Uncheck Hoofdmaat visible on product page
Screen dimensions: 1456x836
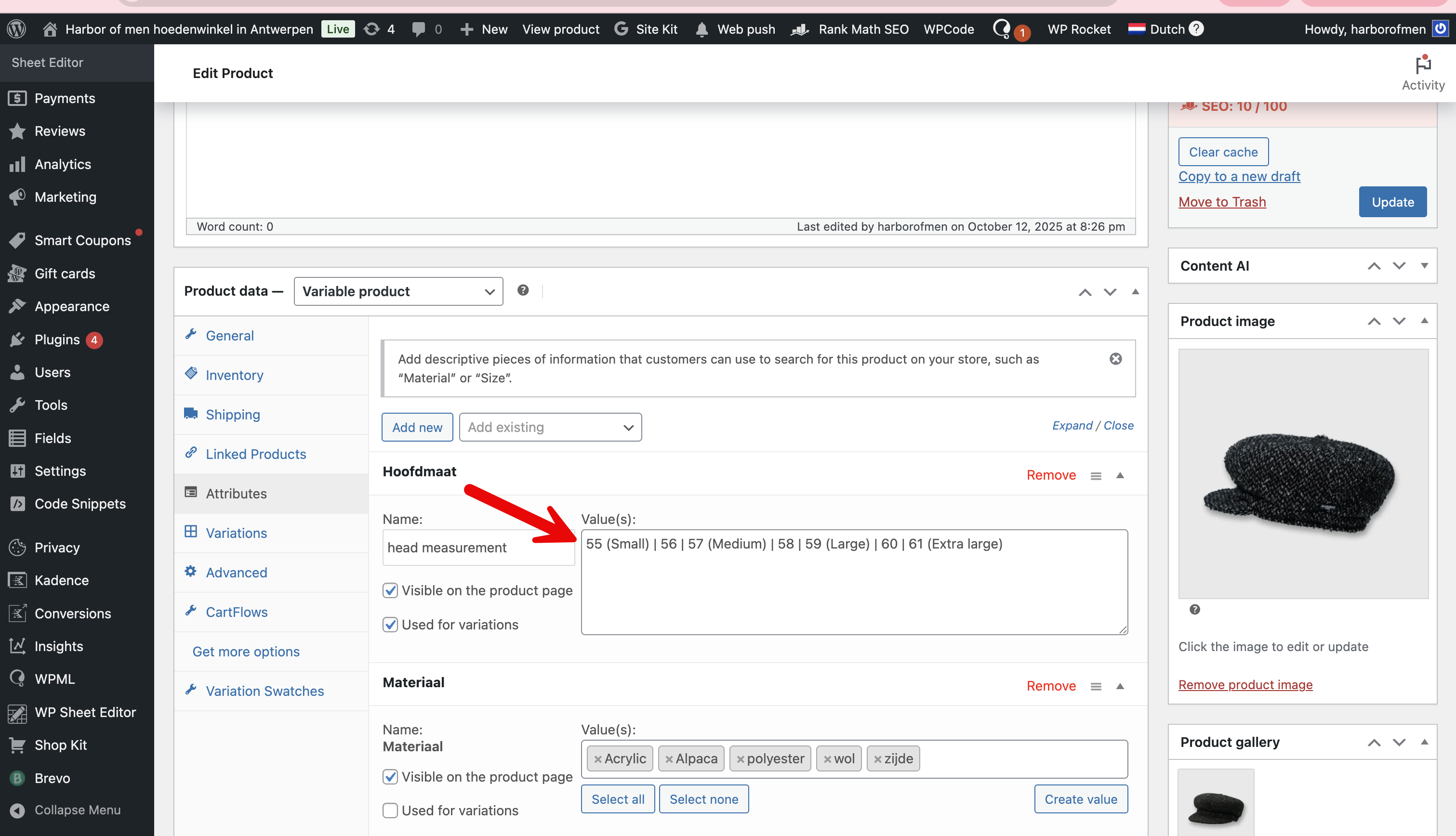click(390, 590)
